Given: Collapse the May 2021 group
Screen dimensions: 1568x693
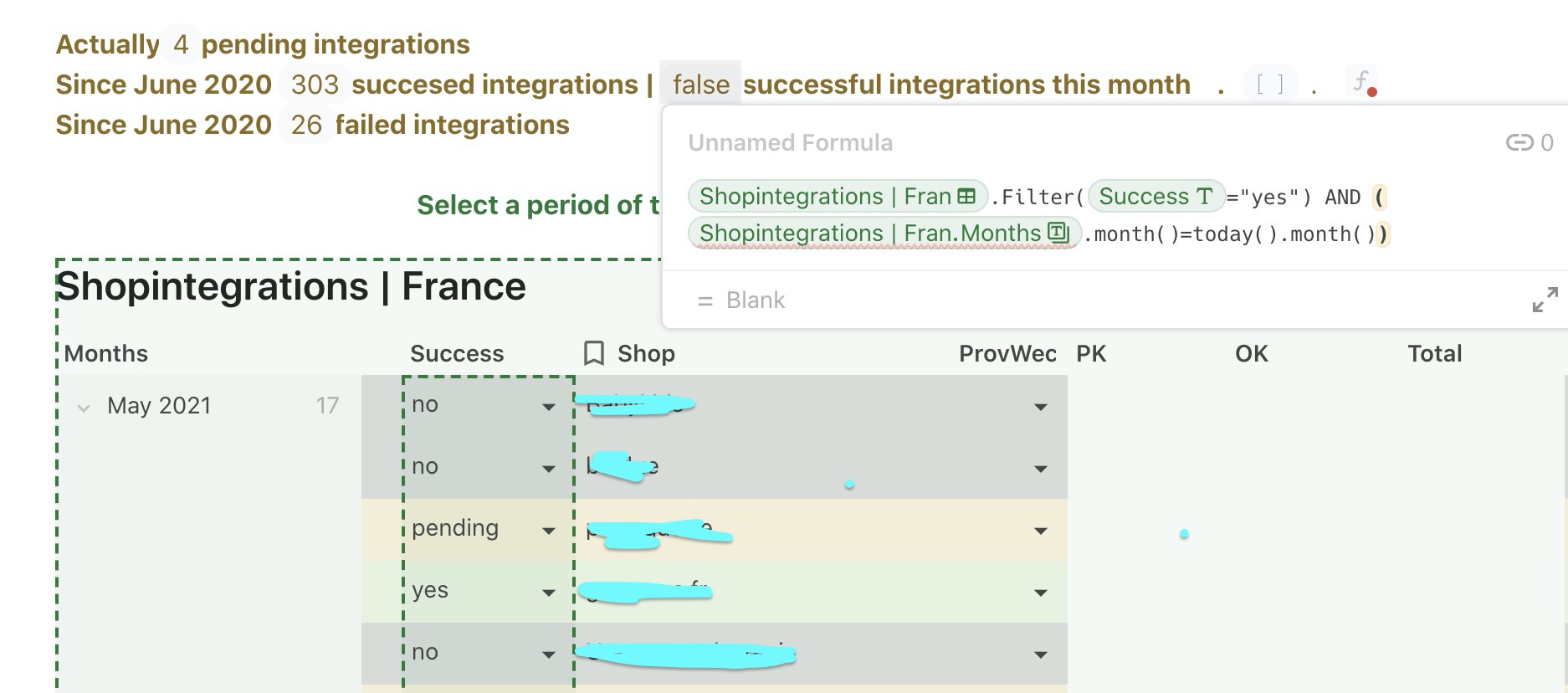Looking at the screenshot, I should tap(84, 408).
